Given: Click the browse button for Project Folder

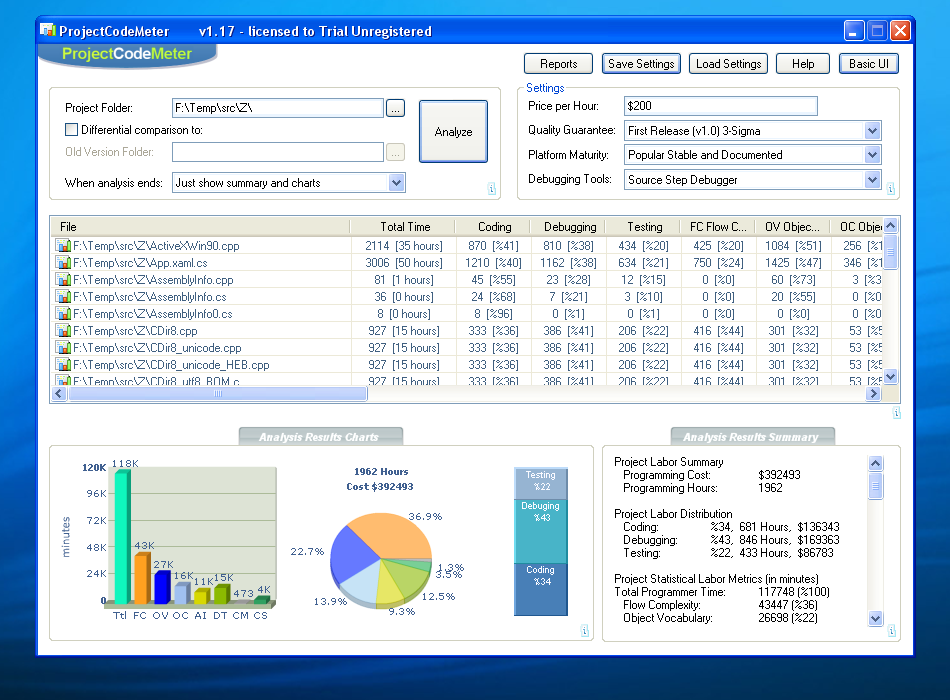Looking at the screenshot, I should (395, 108).
